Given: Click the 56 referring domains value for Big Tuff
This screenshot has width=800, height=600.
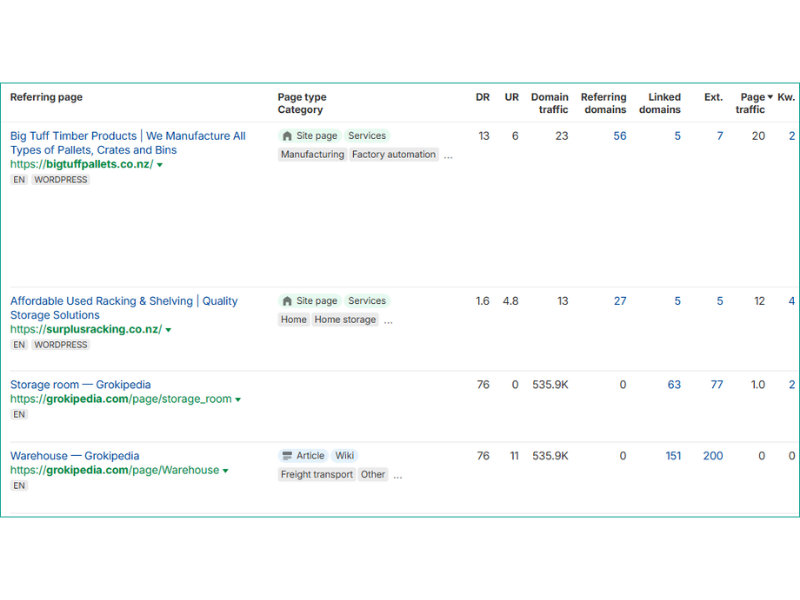Looking at the screenshot, I should [x=619, y=135].
